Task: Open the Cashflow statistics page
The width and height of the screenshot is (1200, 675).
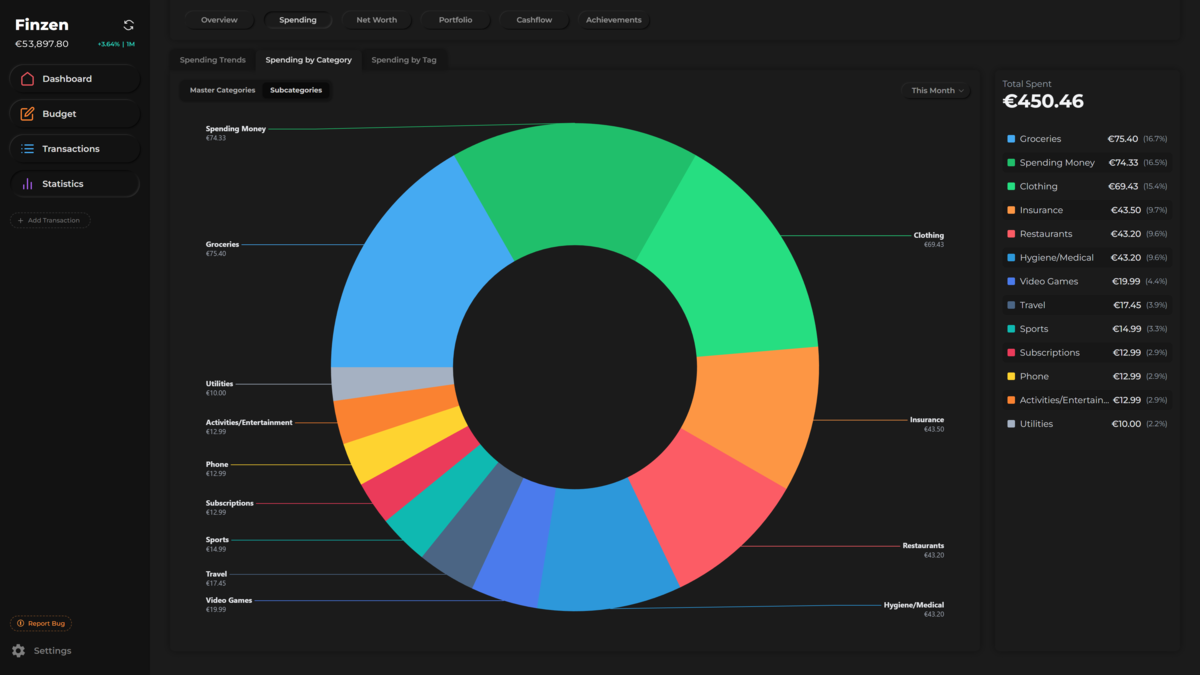Action: [x=534, y=20]
